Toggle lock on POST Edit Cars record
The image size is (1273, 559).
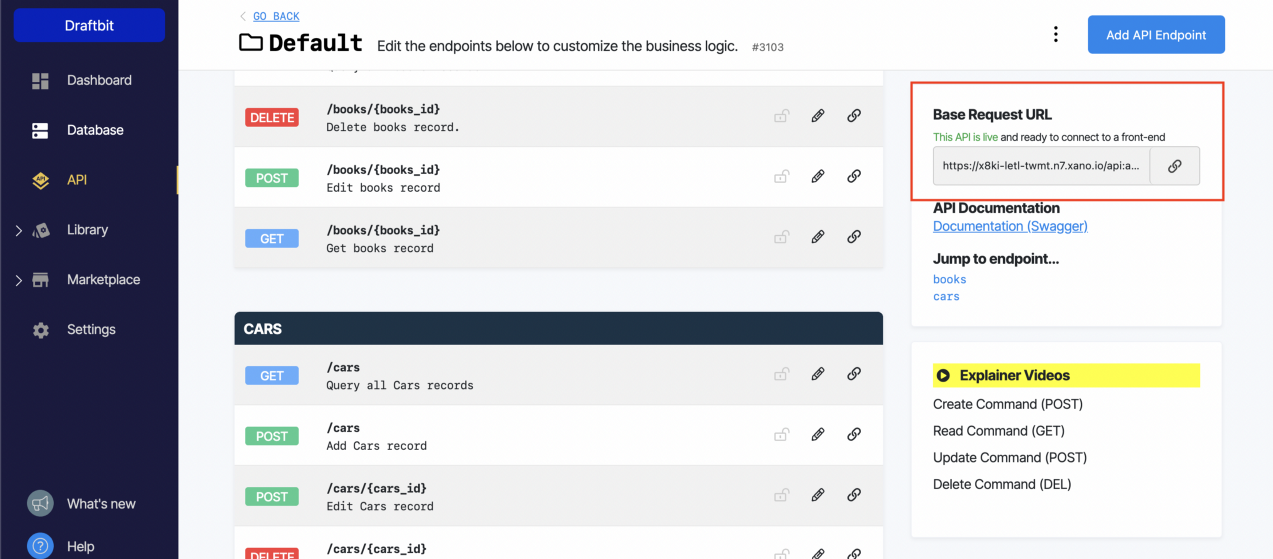pyautogui.click(x=781, y=496)
